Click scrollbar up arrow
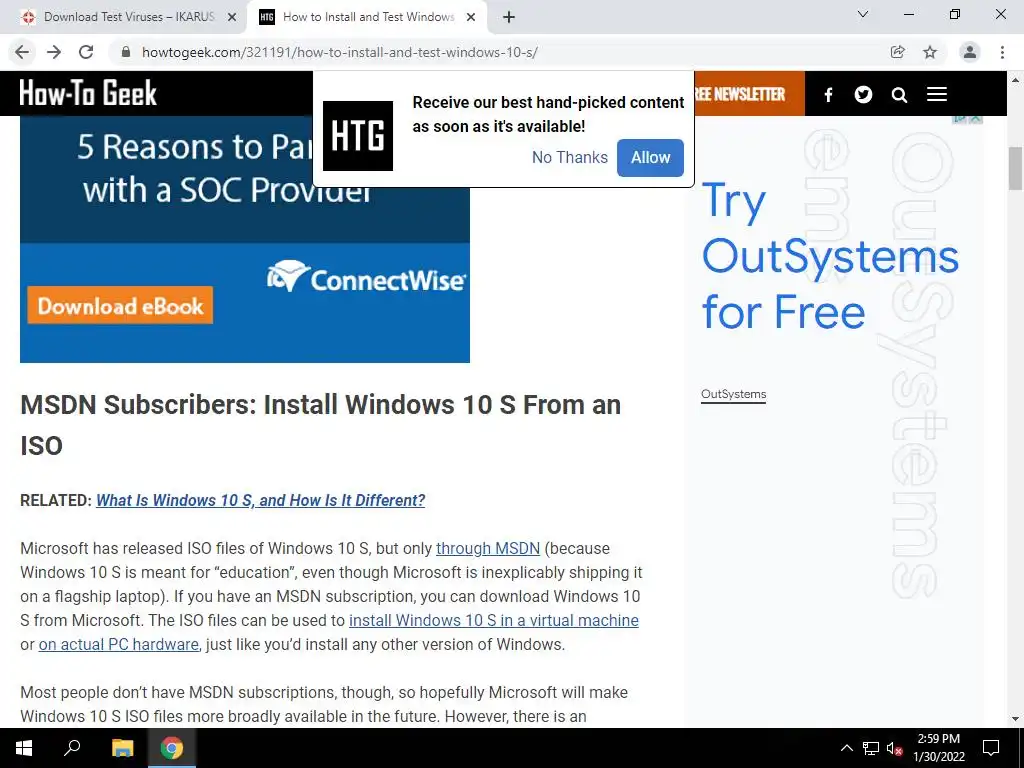The height and width of the screenshot is (768, 1024). pos(1015,80)
